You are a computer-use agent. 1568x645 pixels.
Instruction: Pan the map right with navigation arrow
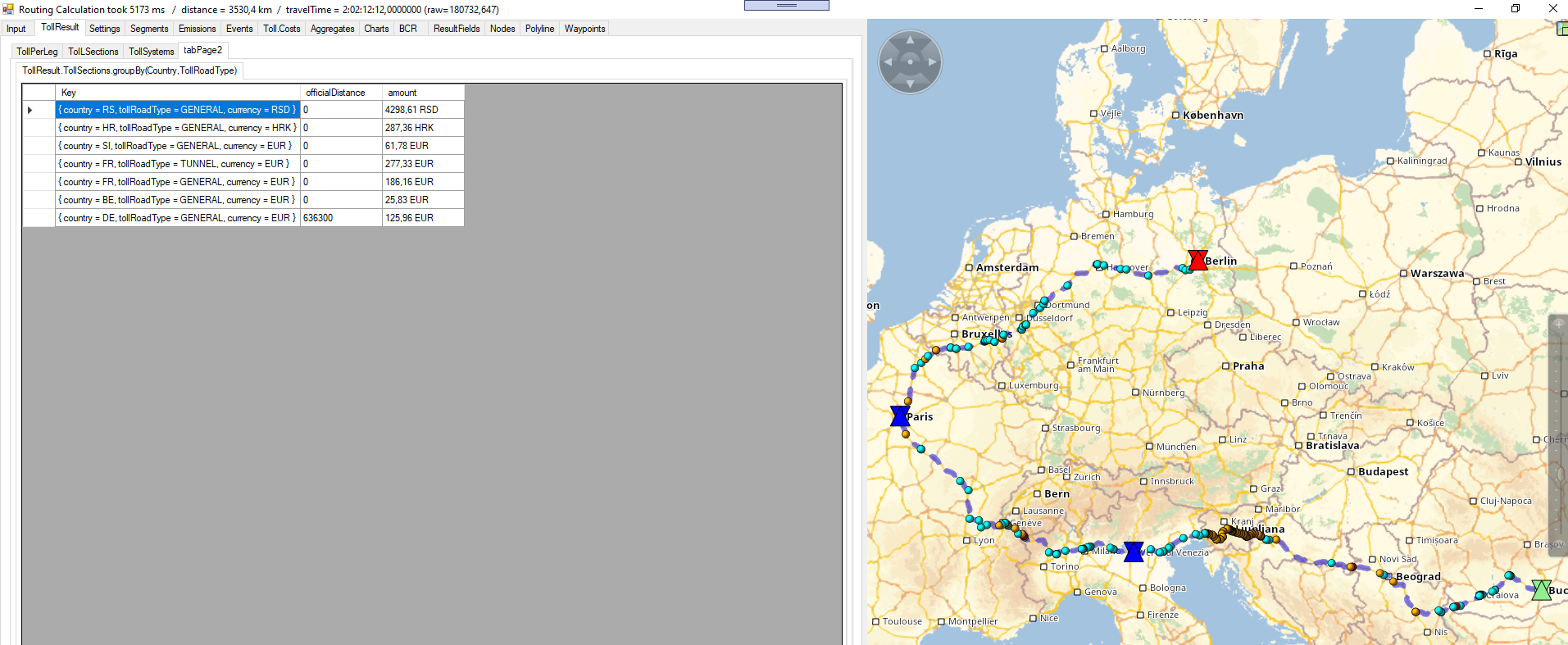point(932,62)
